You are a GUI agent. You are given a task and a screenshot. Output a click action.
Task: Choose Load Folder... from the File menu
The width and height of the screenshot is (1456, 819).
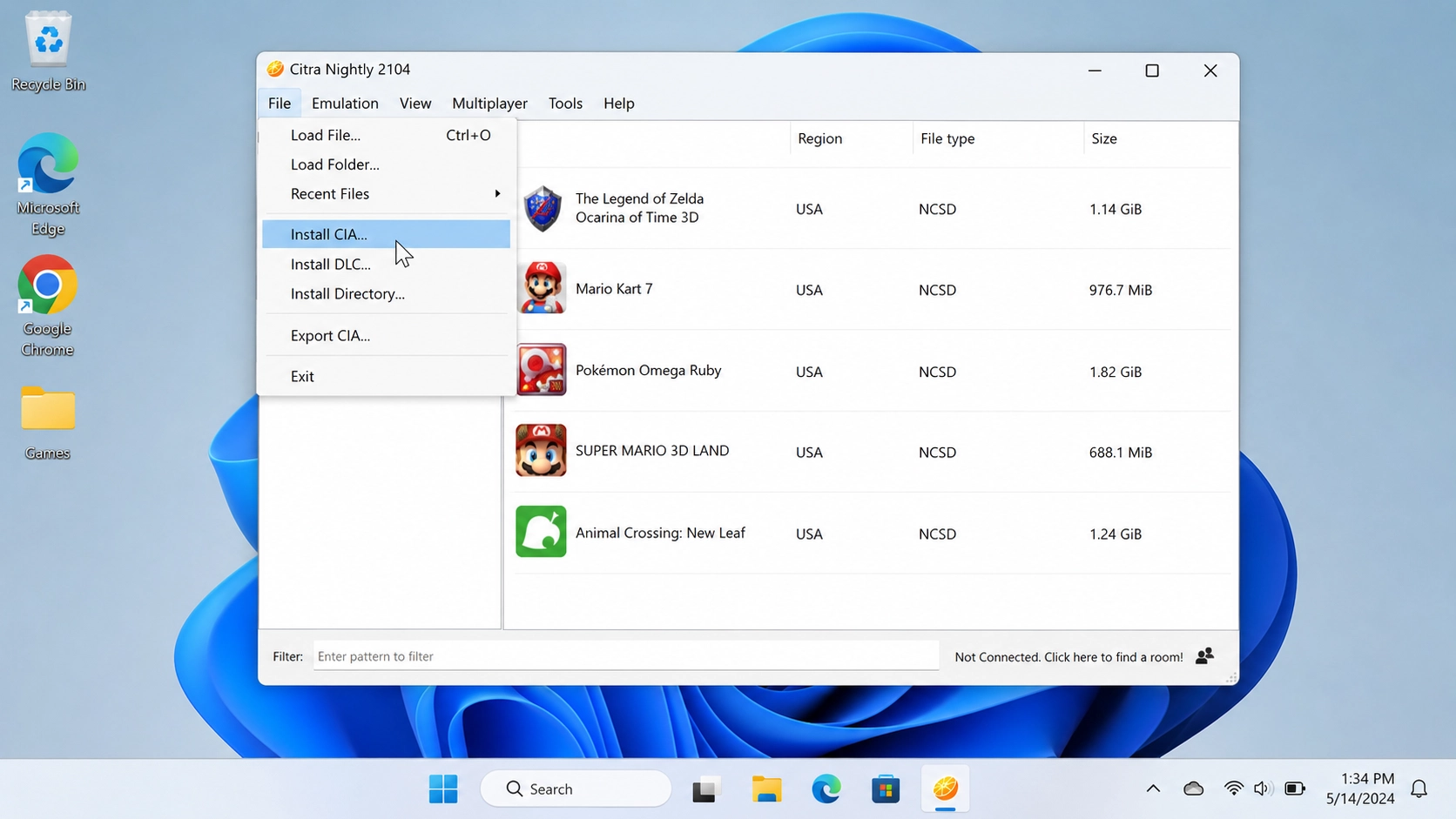click(x=386, y=164)
